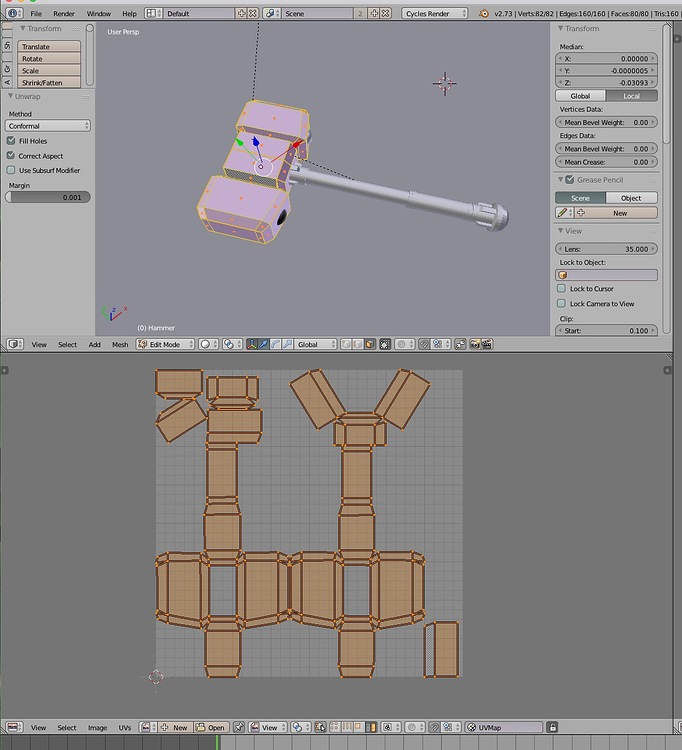
Task: Select the scale manipulator icon
Action: [x=287, y=344]
